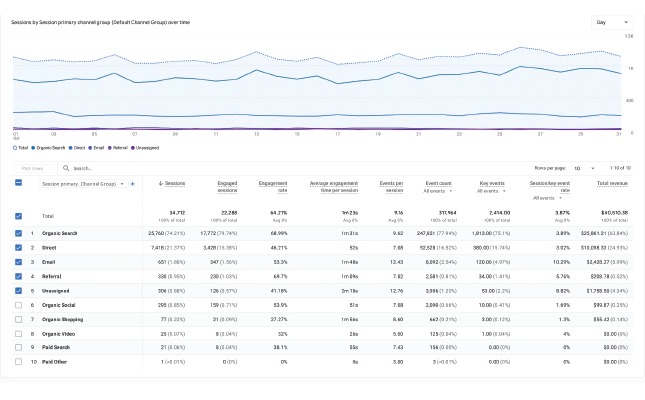Click the Total revenue summary value

[614, 213]
